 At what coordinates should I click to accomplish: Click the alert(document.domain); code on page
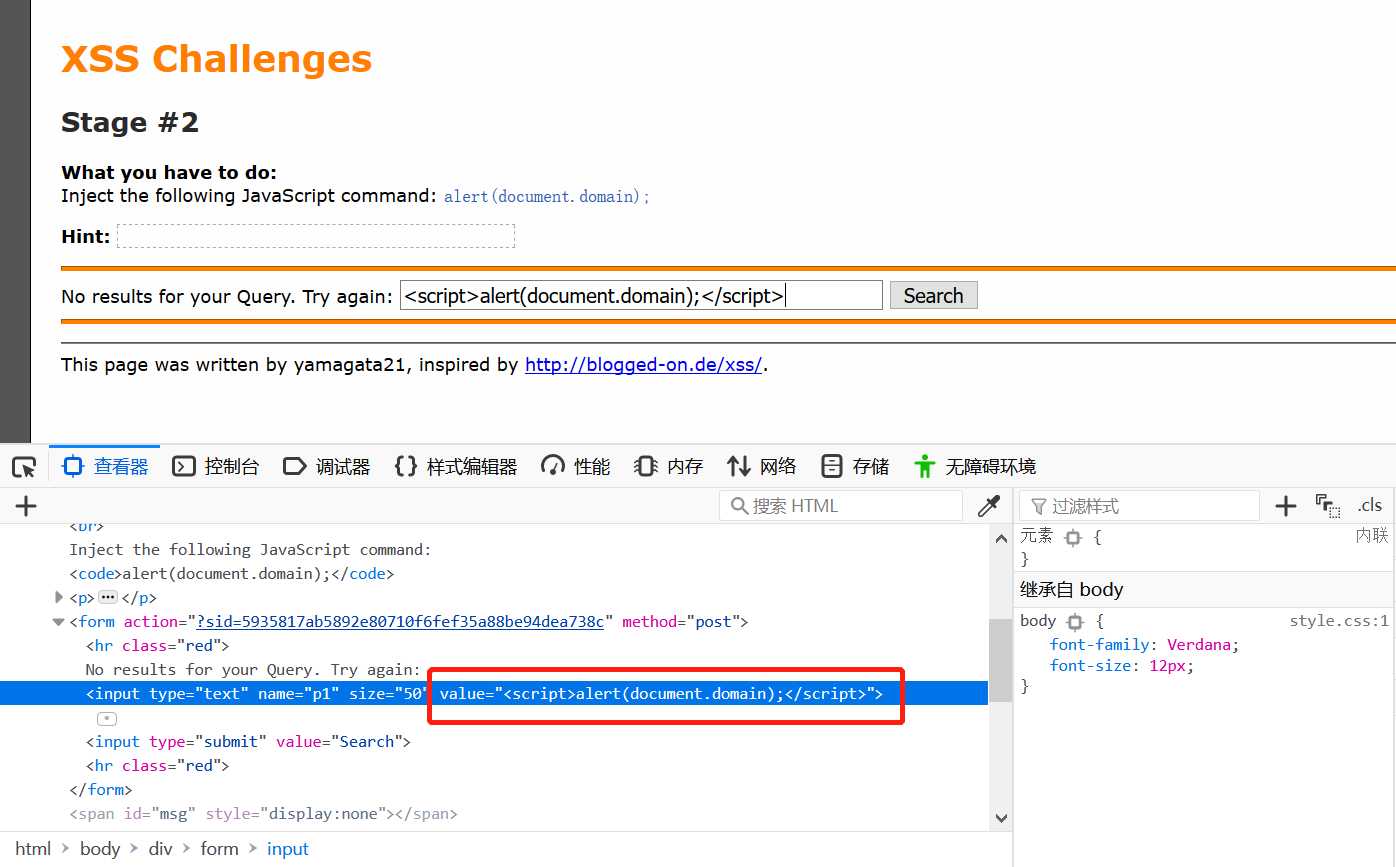tap(546, 197)
